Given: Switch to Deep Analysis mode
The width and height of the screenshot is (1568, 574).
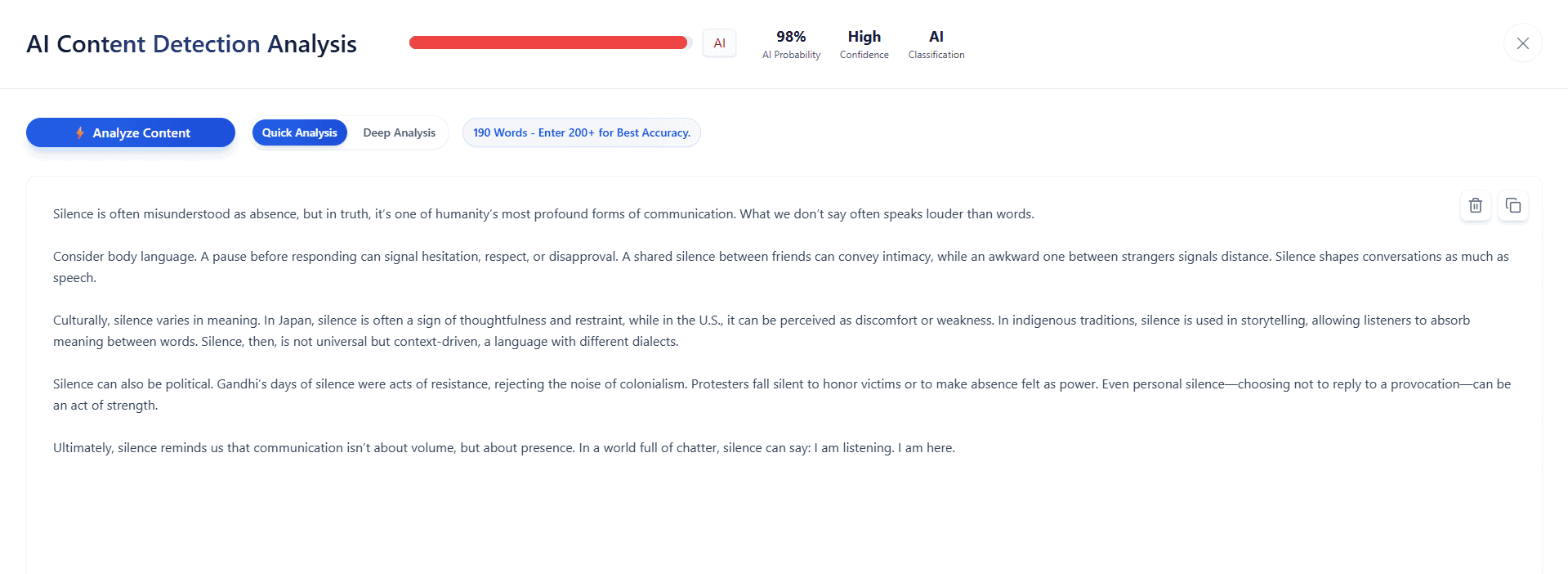Looking at the screenshot, I should pyautogui.click(x=400, y=132).
